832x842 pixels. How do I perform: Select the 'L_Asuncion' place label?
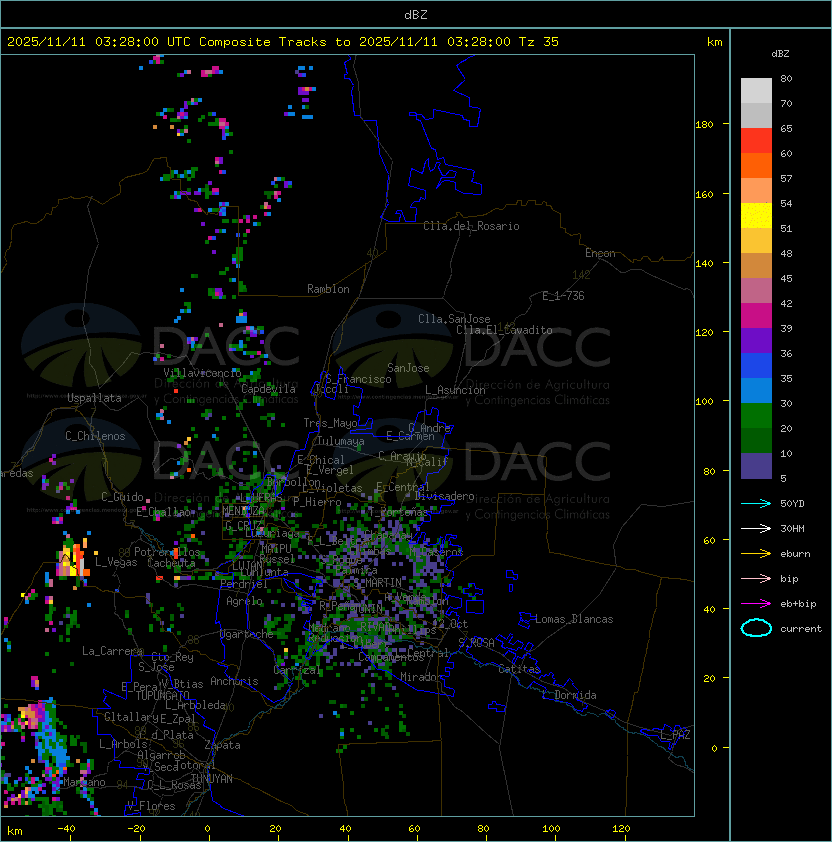click(455, 390)
